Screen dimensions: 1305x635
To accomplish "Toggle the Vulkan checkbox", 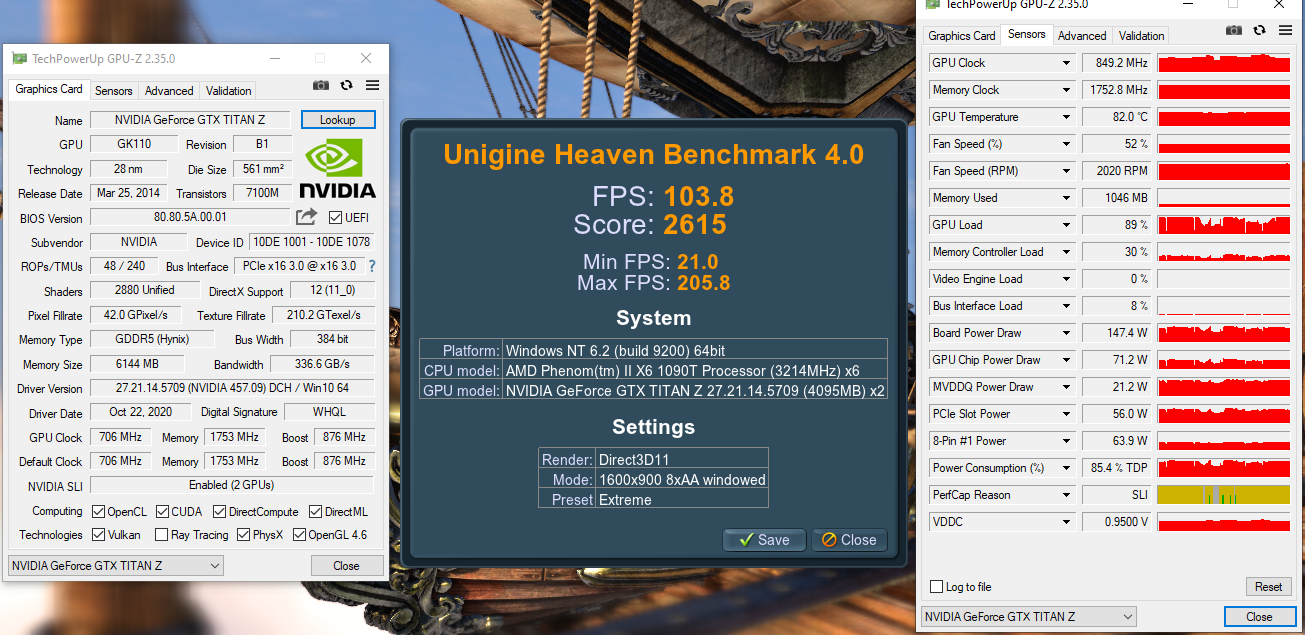I will [98, 535].
